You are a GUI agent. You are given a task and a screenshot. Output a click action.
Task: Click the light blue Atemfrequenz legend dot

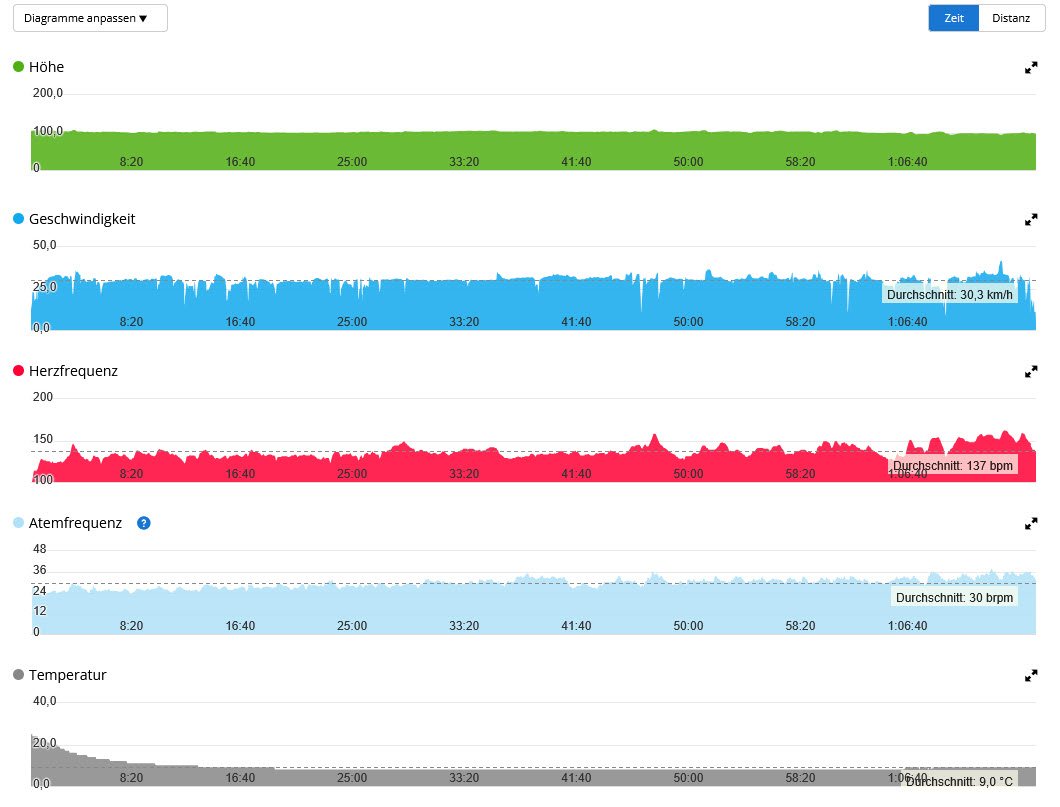click(18, 523)
